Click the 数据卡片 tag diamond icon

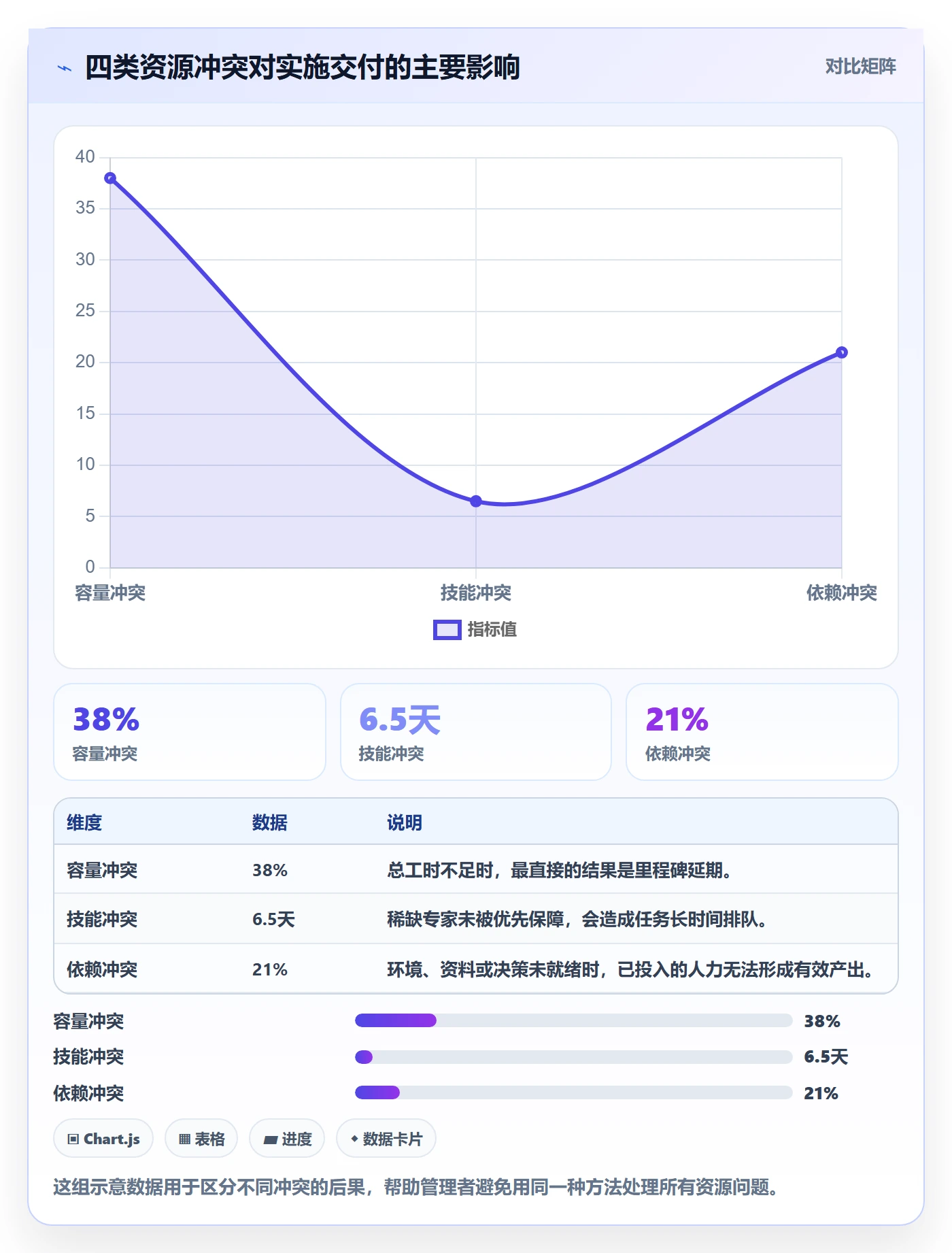click(354, 1139)
